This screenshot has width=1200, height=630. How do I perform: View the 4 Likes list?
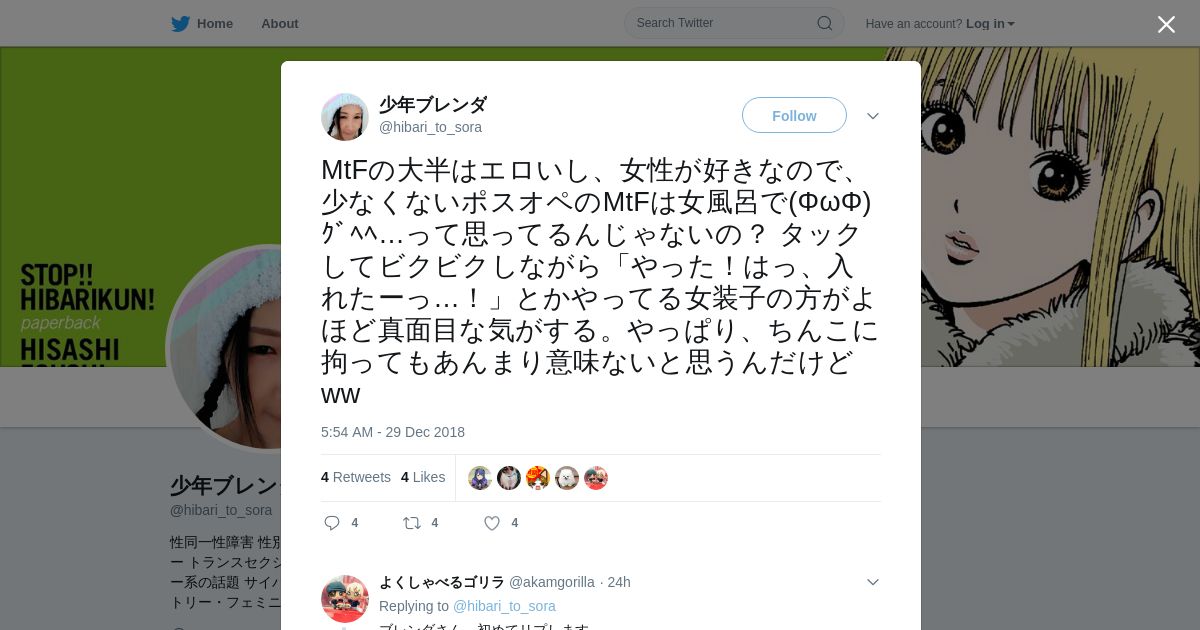click(423, 477)
